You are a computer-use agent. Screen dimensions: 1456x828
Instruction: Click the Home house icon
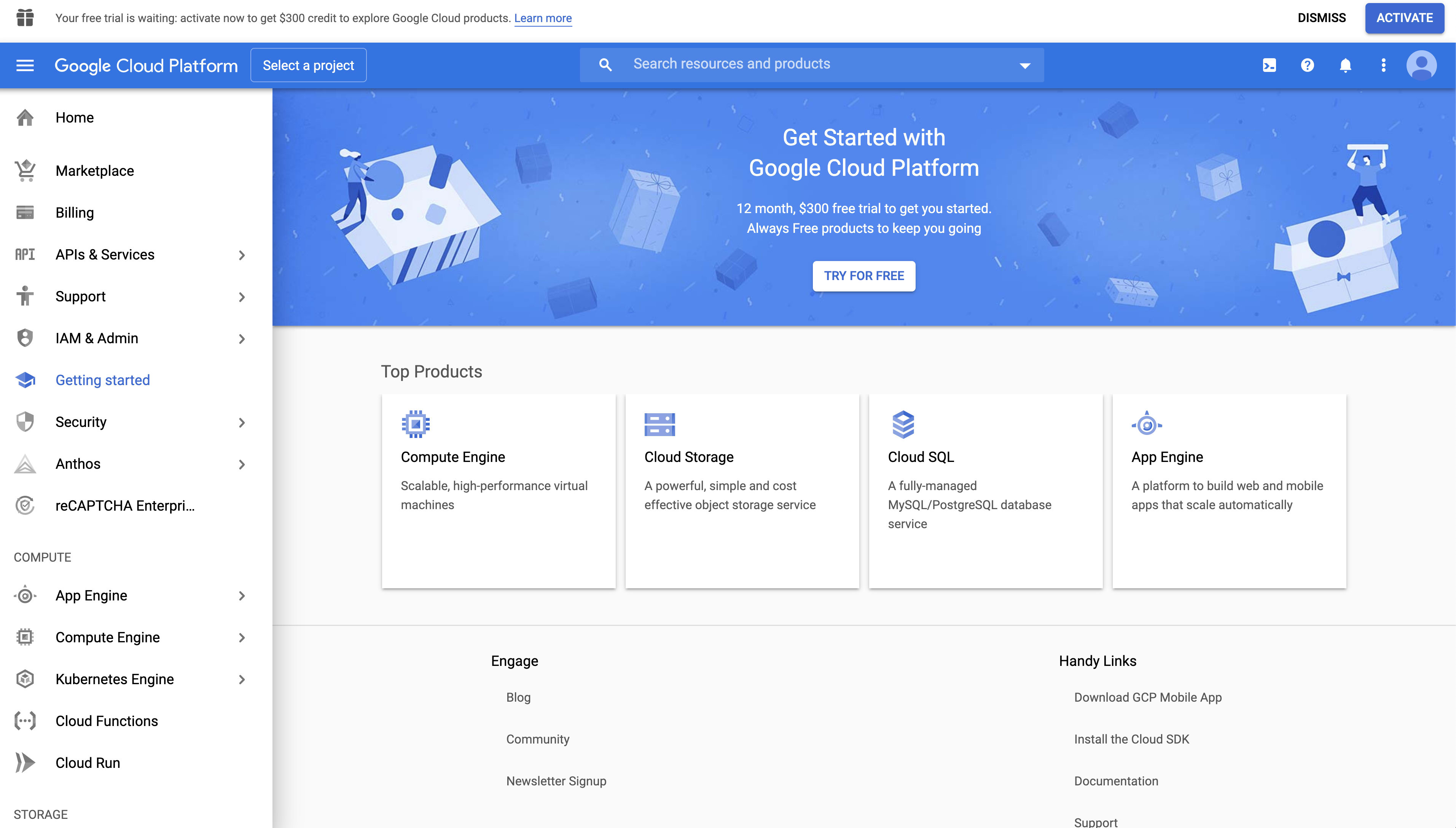coord(25,118)
